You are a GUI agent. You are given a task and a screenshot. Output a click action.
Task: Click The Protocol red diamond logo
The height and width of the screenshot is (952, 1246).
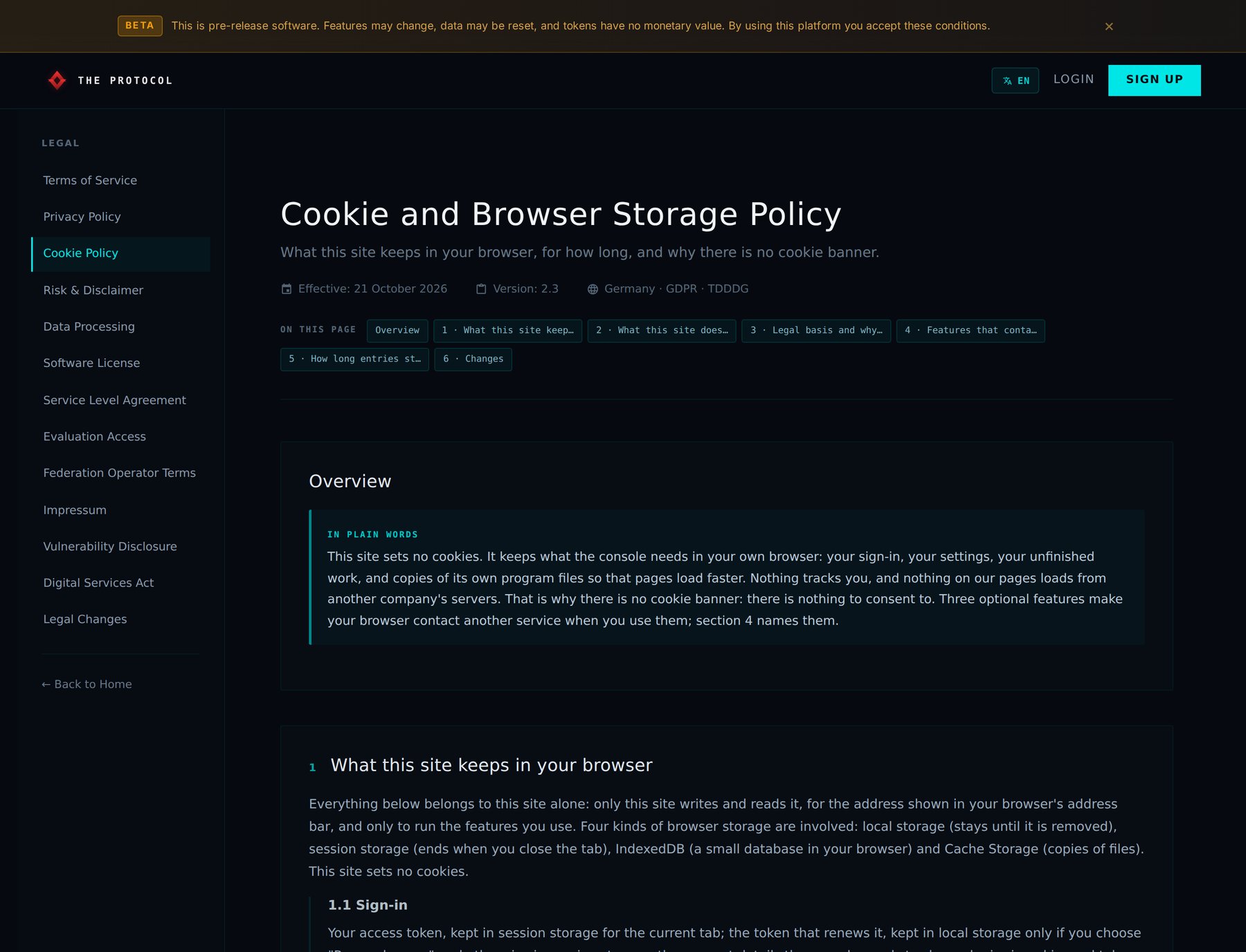pos(57,80)
